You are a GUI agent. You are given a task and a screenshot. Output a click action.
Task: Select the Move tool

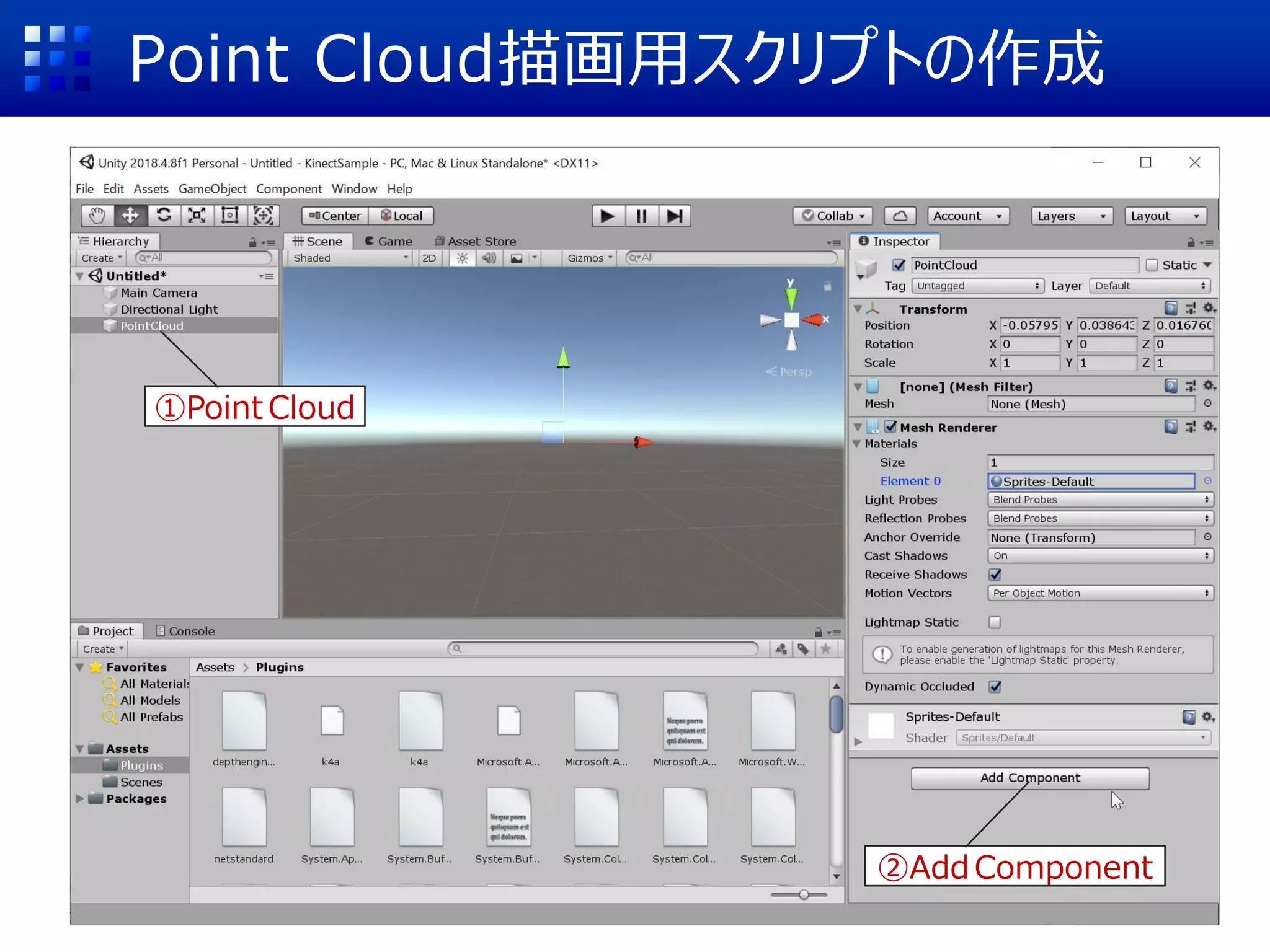(x=130, y=216)
